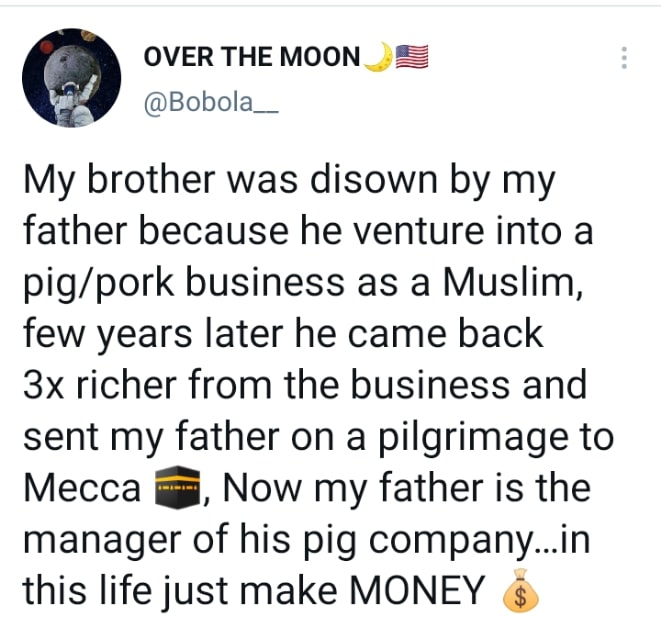661x622 pixels.
Task: Click the word manager in the tweet
Action: coord(100,542)
